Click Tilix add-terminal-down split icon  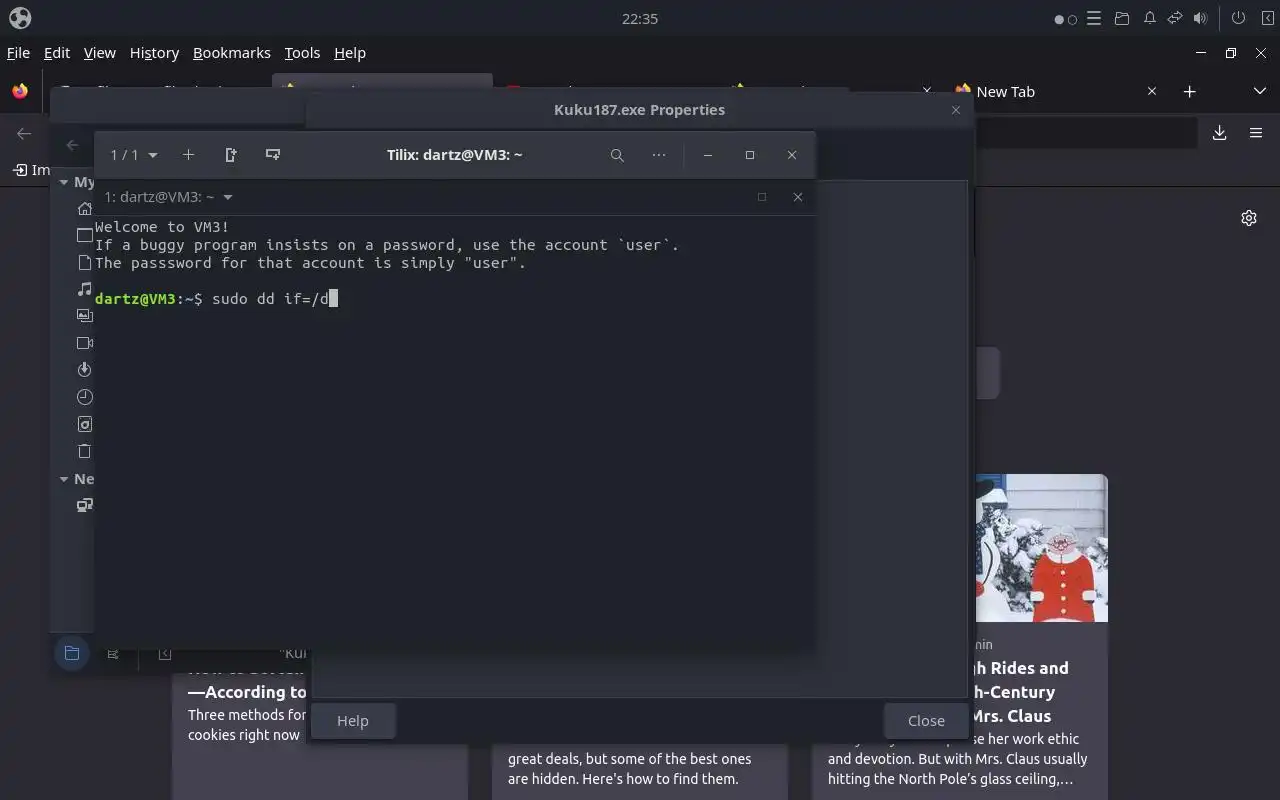pyautogui.click(x=273, y=155)
